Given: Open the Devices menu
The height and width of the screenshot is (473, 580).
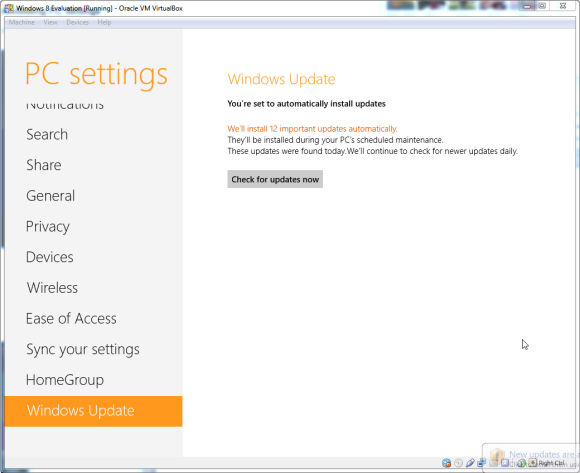Looking at the screenshot, I should click(x=77, y=22).
